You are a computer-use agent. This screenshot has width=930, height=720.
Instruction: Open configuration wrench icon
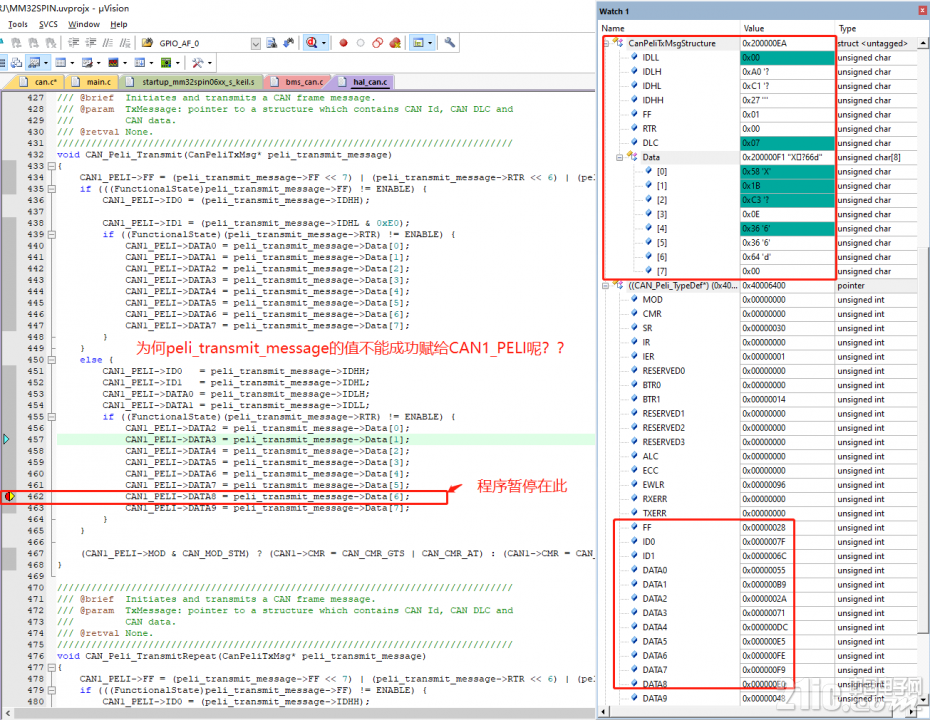[x=450, y=43]
